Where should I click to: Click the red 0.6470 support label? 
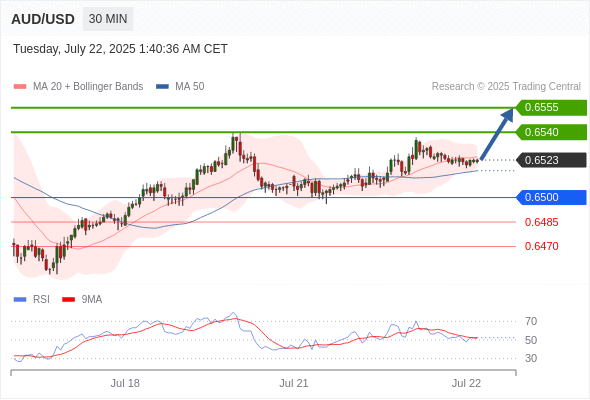(x=541, y=246)
